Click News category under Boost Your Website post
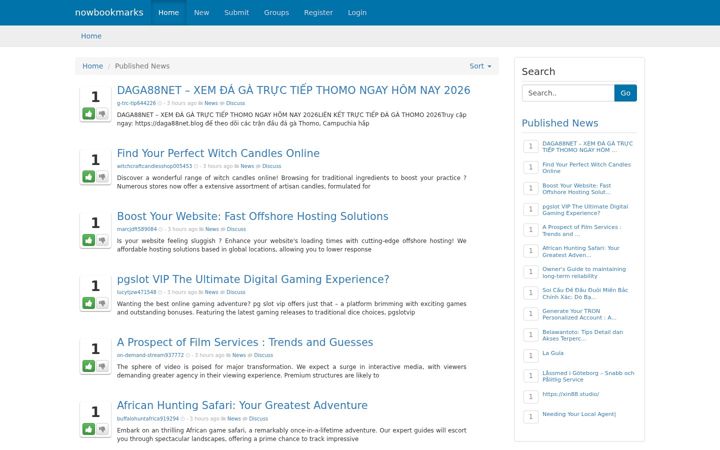Image resolution: width=720 pixels, height=450 pixels. pos(212,229)
